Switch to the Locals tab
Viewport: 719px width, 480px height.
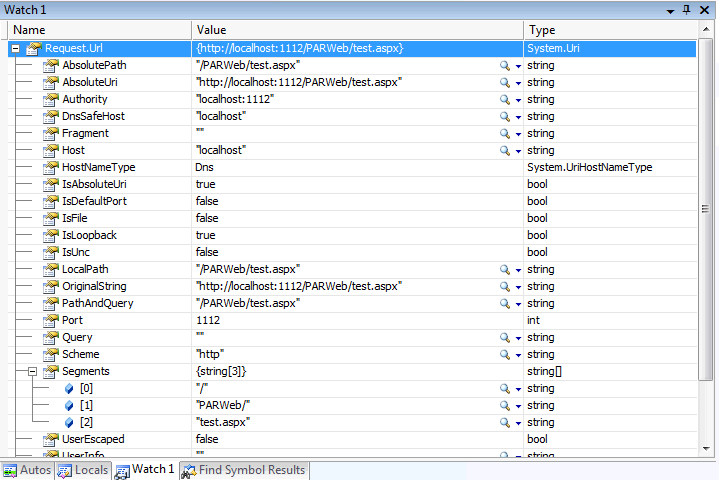click(83, 470)
